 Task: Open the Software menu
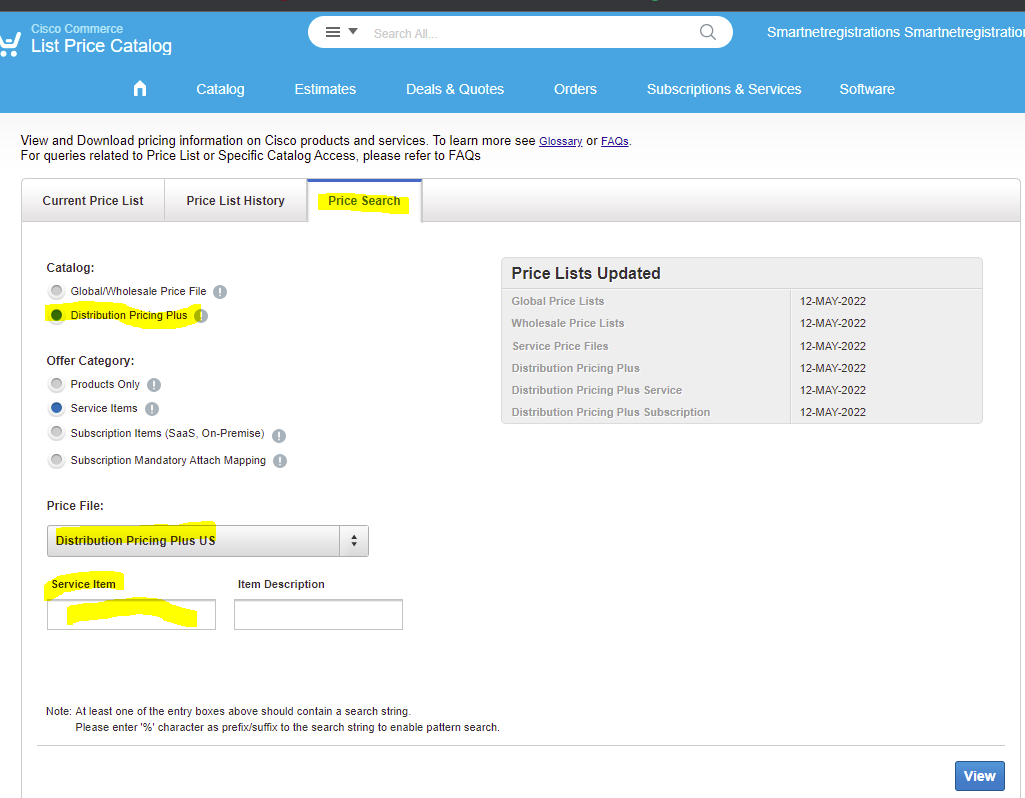tap(867, 89)
